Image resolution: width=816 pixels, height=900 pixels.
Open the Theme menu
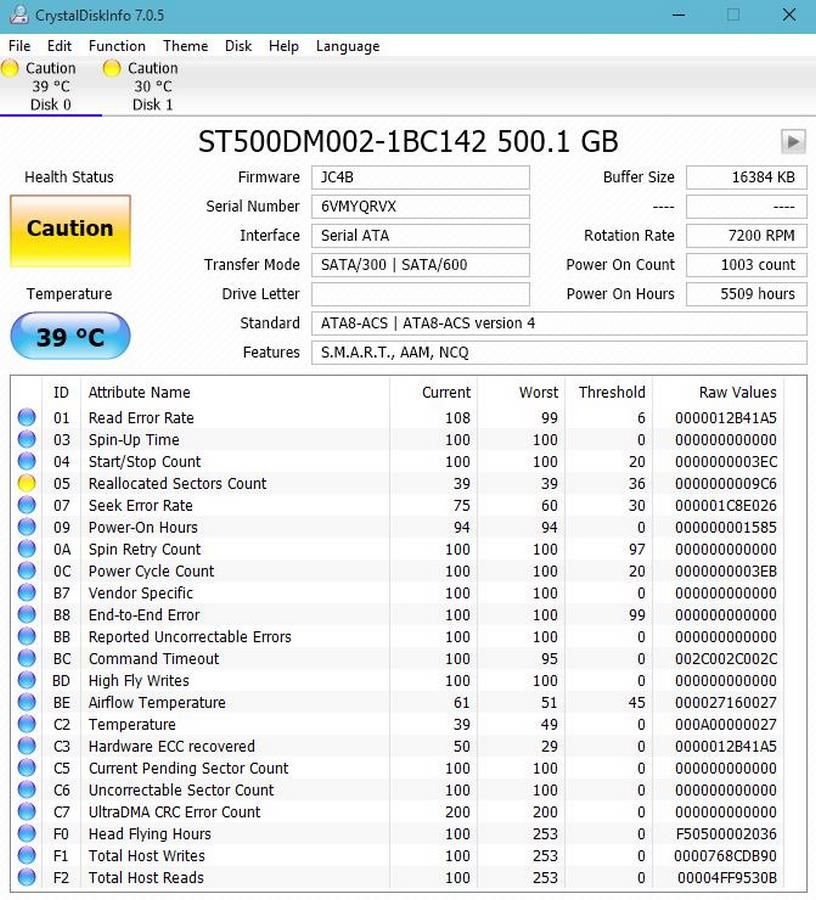click(185, 46)
